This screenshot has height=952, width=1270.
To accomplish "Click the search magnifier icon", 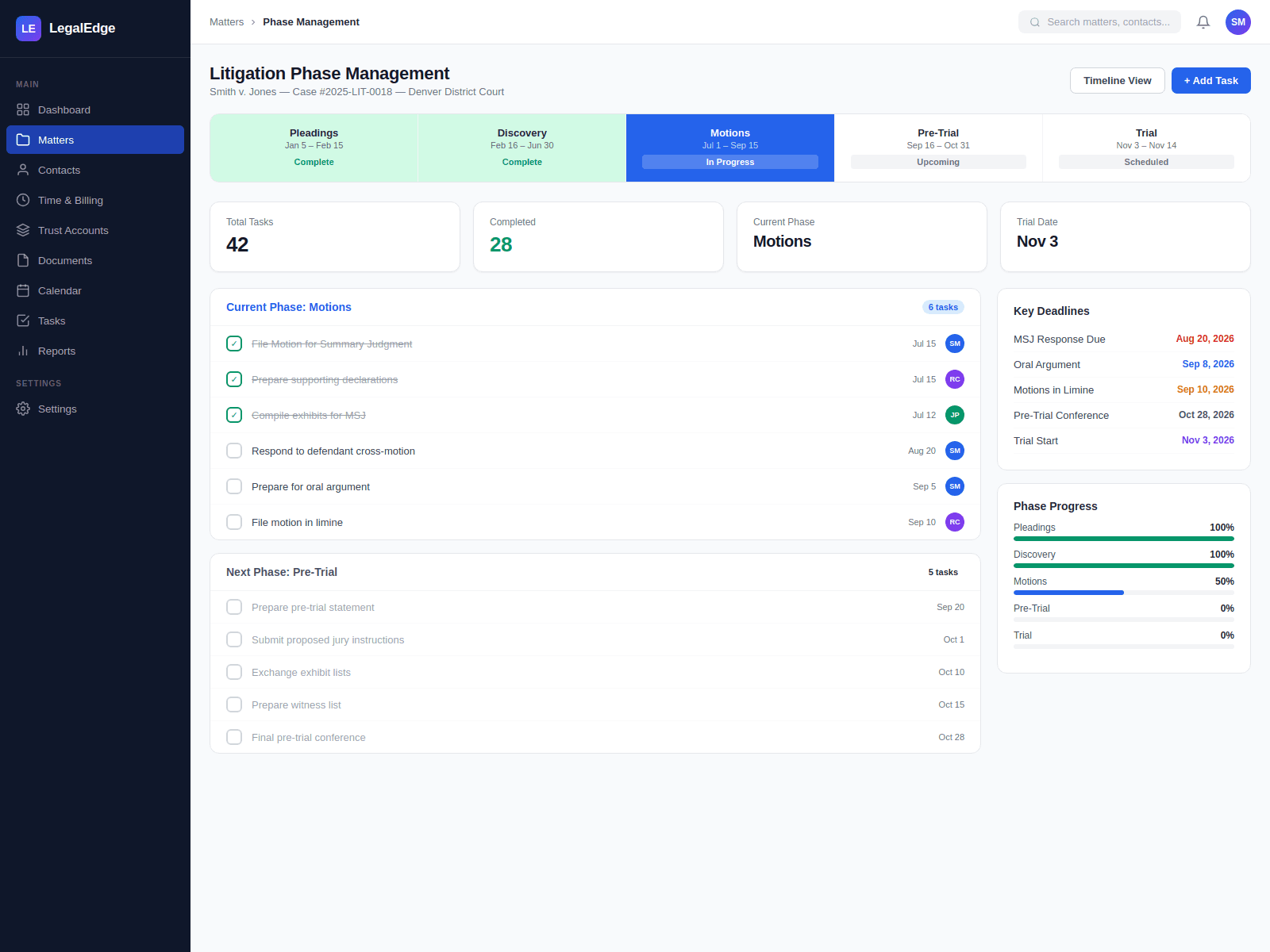I will pos(1035,22).
